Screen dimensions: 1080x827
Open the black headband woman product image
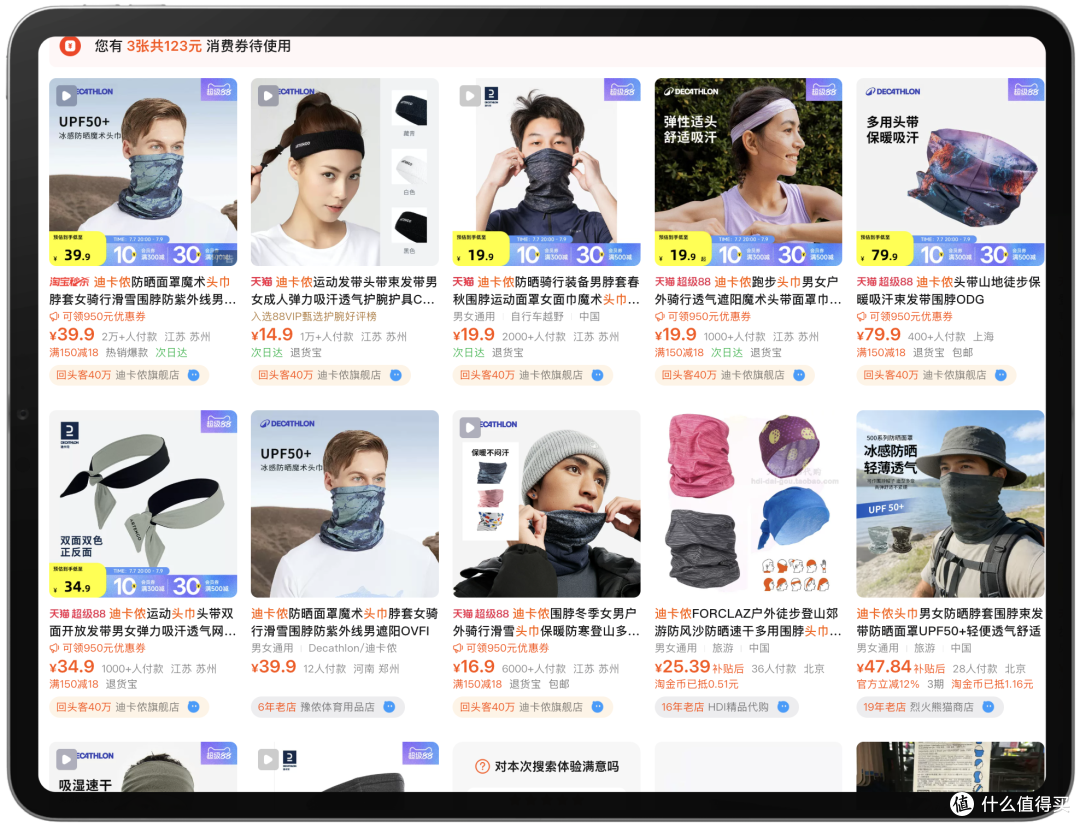344,172
